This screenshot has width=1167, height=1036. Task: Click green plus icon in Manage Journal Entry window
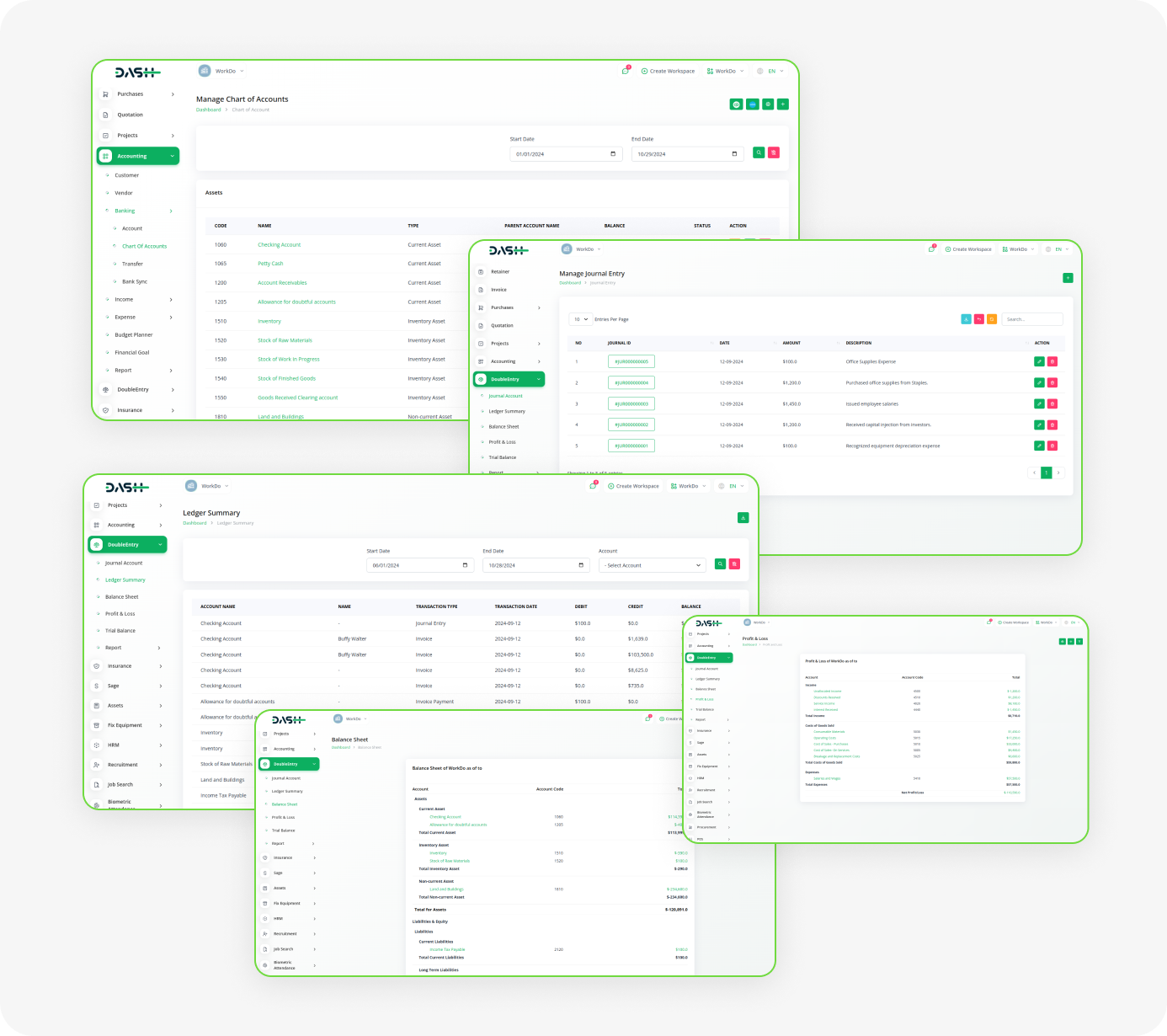point(1068,278)
